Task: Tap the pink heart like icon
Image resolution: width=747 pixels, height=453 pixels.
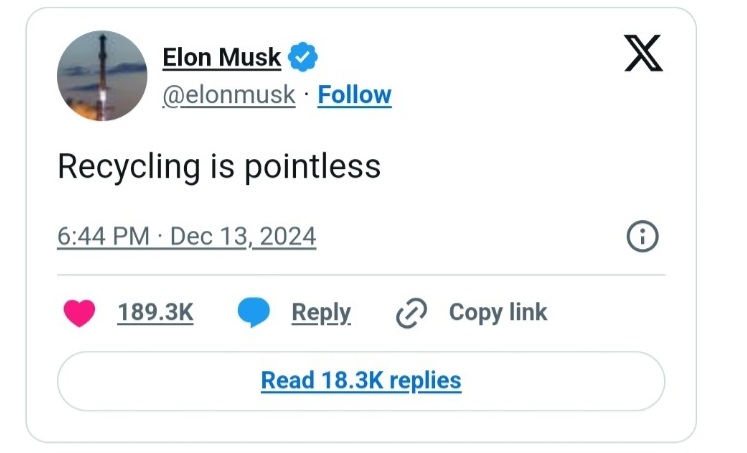Action: point(79,313)
